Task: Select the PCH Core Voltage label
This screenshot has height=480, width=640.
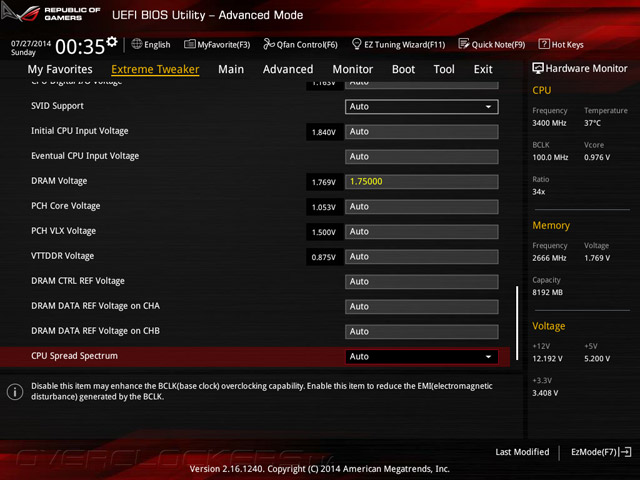Action: point(65,206)
